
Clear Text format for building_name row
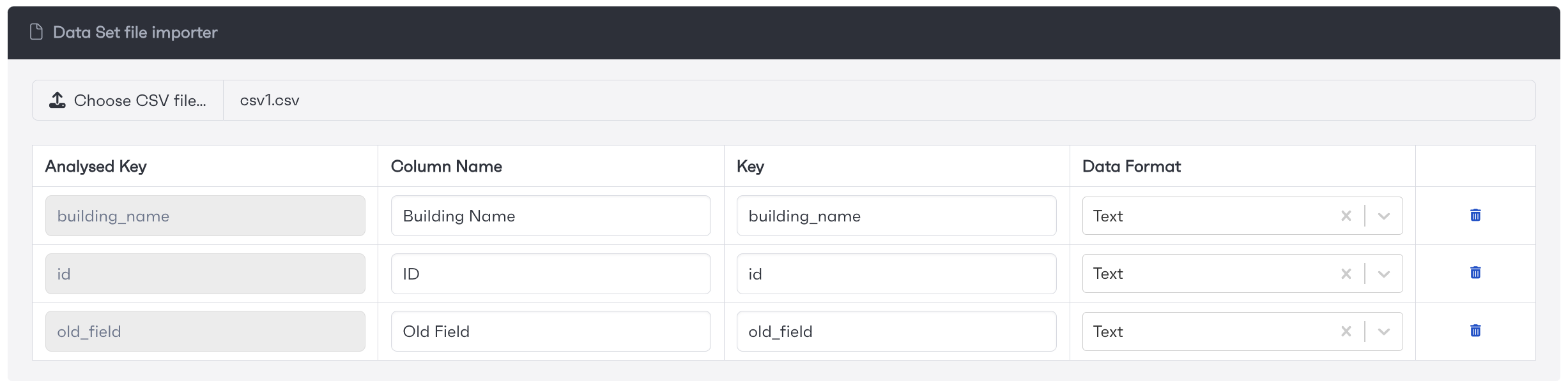point(1346,216)
